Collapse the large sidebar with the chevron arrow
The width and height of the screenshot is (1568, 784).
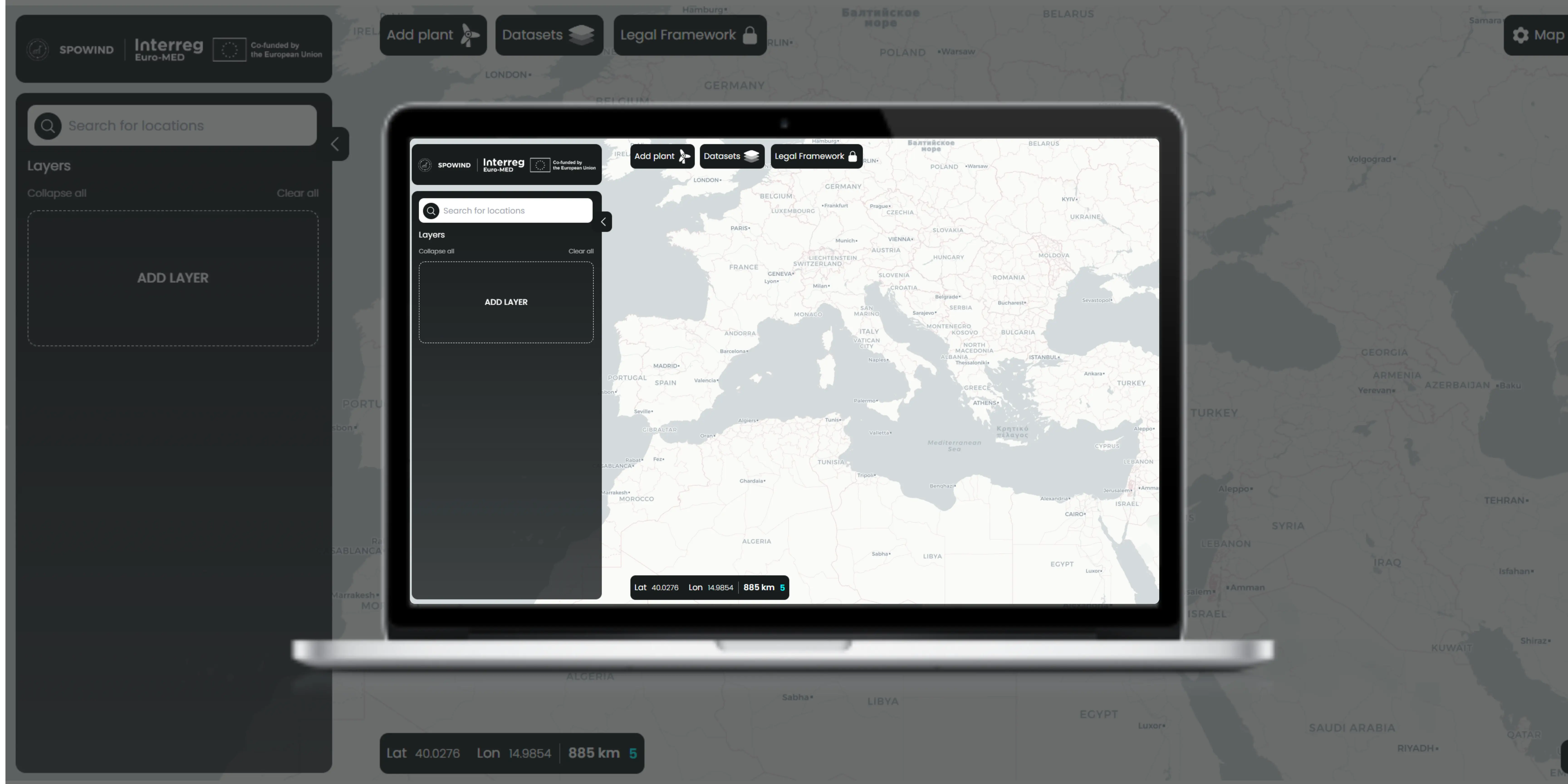335,144
